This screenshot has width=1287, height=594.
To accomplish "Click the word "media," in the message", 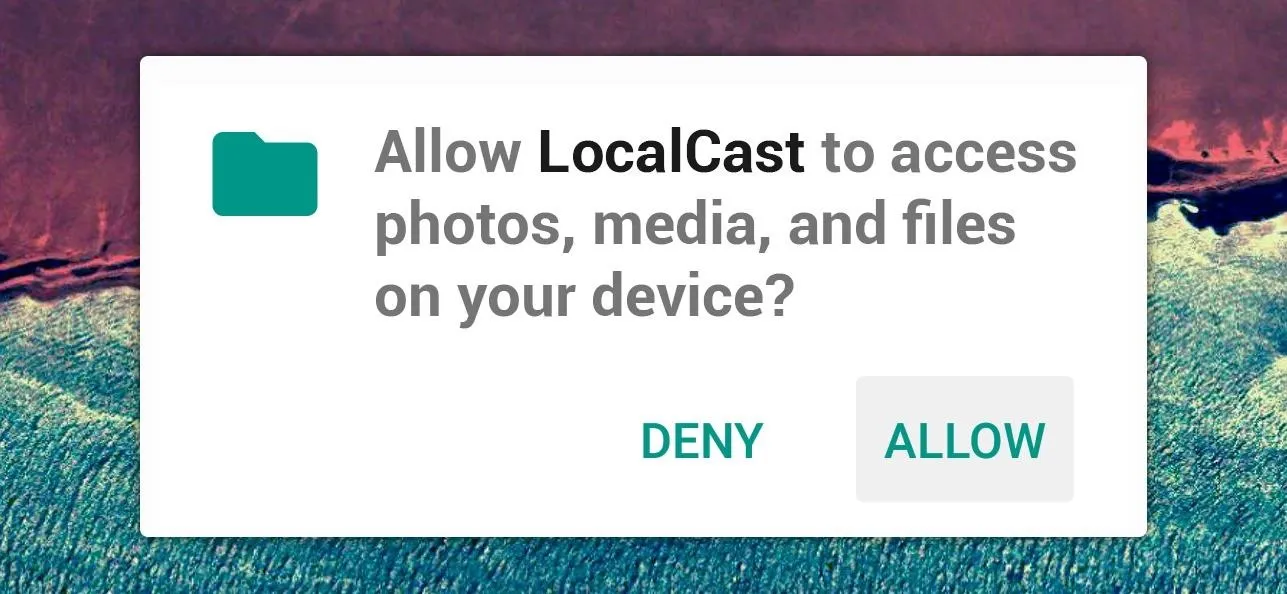I will 682,227.
